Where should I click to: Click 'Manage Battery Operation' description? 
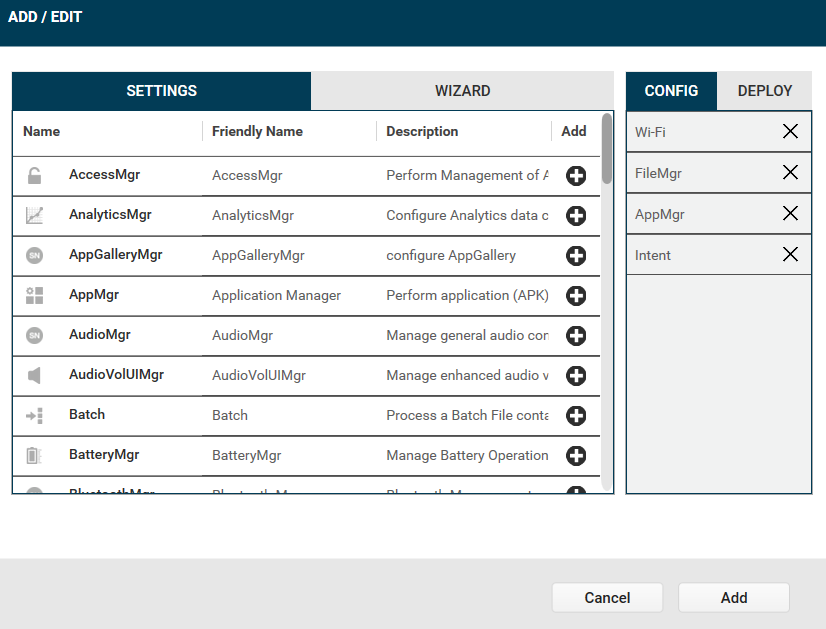tap(467, 456)
